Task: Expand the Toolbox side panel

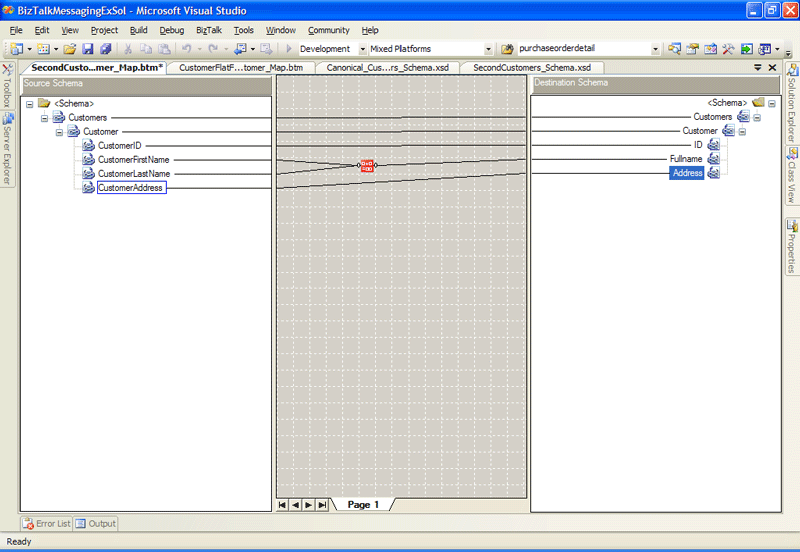Action: (7, 85)
